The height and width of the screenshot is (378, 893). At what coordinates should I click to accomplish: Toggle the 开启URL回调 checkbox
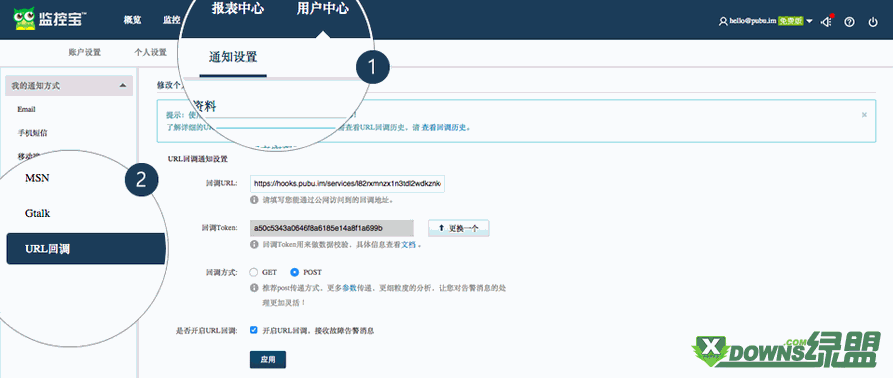coord(253,330)
